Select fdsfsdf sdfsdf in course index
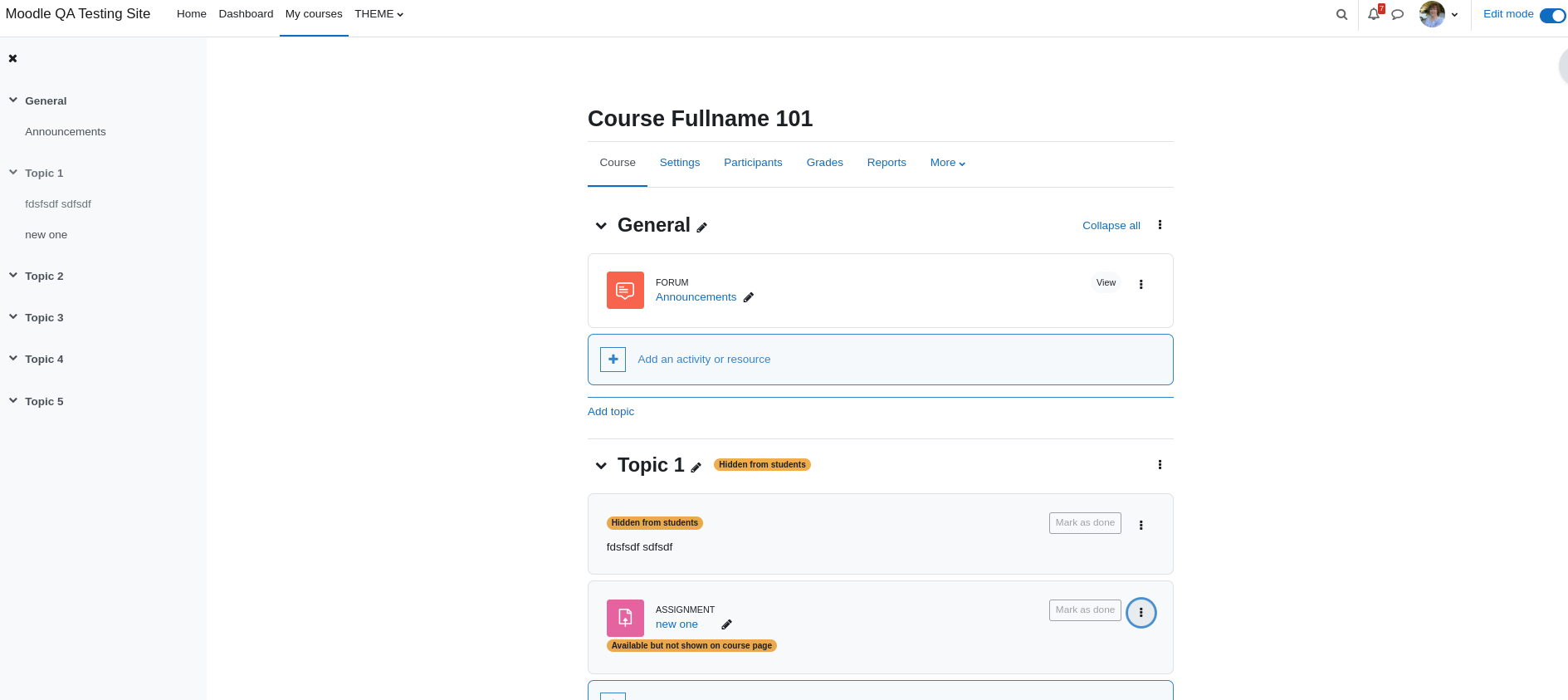Screen dimensions: 1568x700 (x=58, y=204)
